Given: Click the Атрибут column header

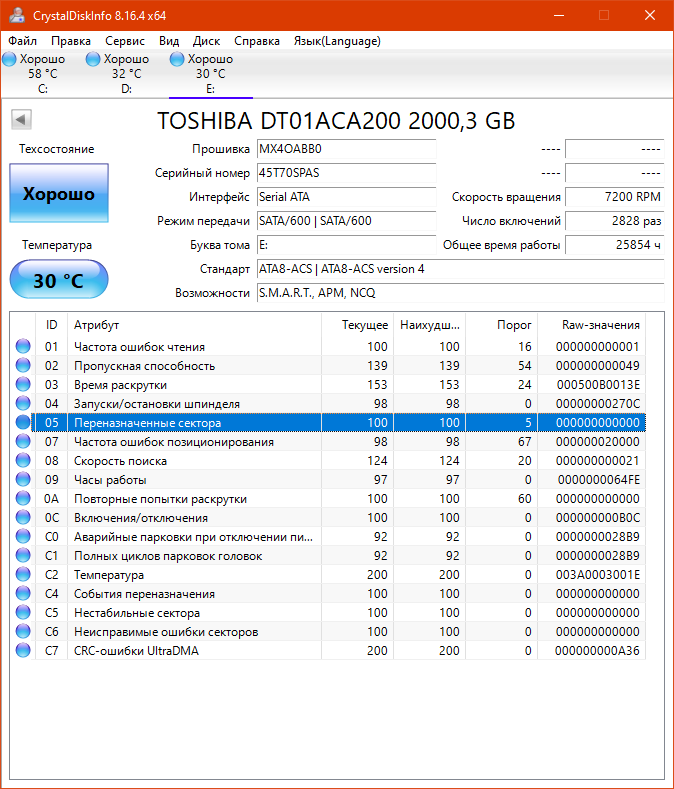Looking at the screenshot, I should (x=194, y=325).
